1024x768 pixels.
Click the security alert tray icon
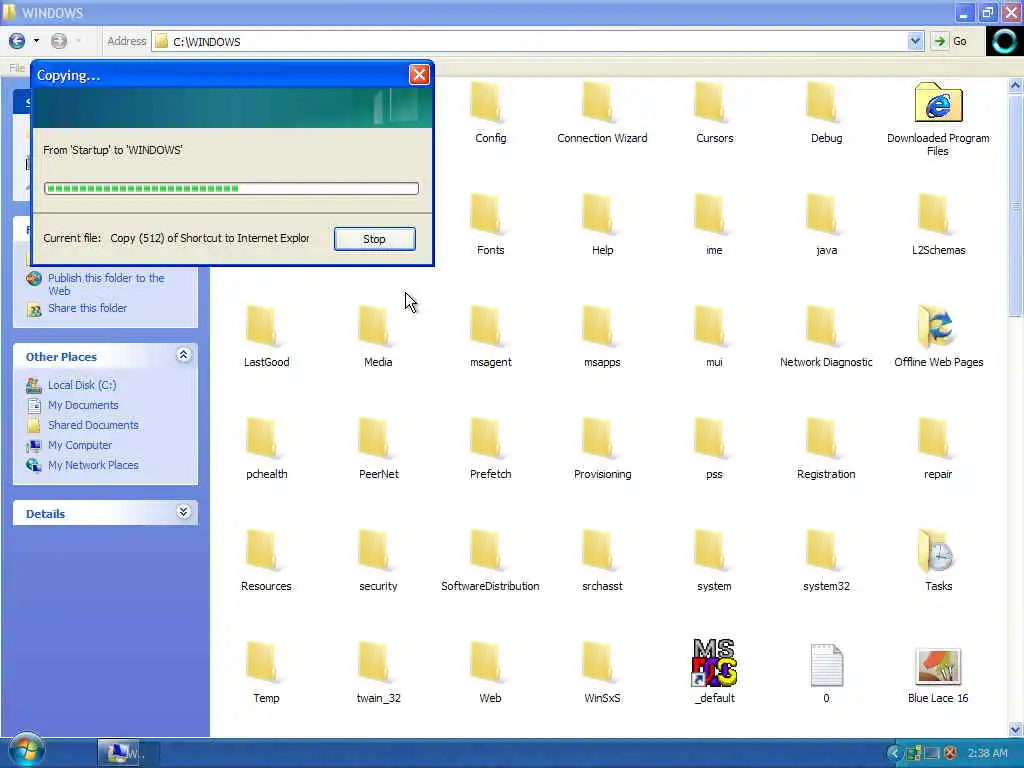pyautogui.click(x=951, y=753)
